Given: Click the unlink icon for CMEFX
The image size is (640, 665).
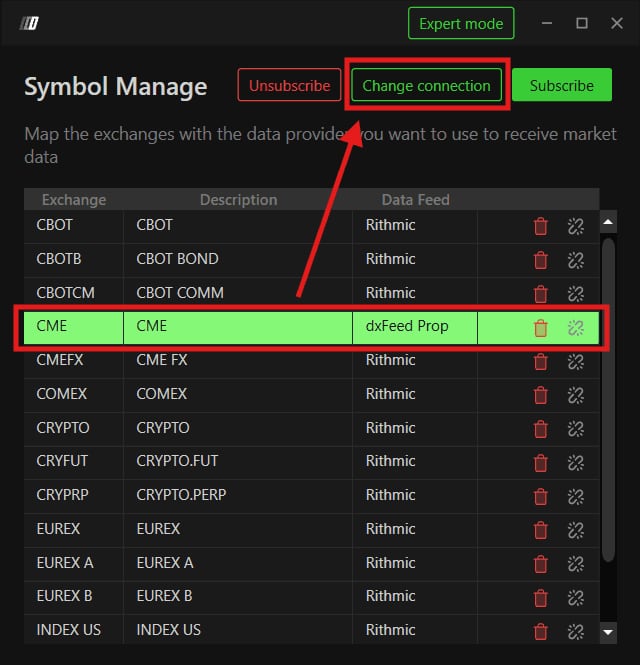Looking at the screenshot, I should click(x=576, y=361).
